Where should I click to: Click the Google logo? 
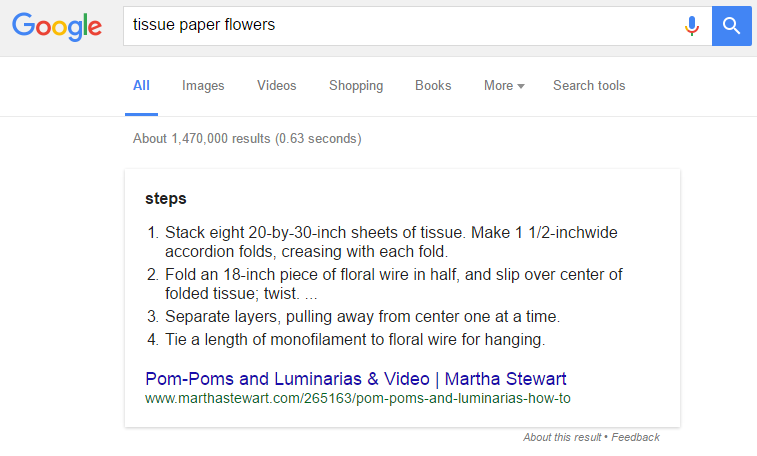57,26
